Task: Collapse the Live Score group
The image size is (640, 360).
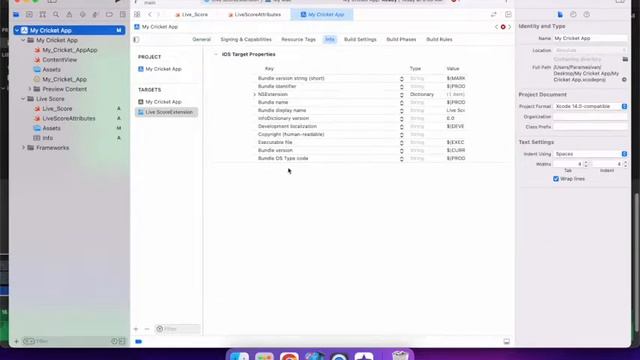Action: pos(23,99)
